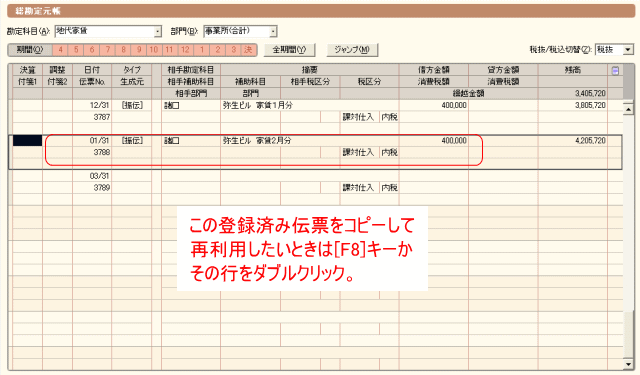
Task: Click the 日付 column header
Action: (x=92, y=70)
